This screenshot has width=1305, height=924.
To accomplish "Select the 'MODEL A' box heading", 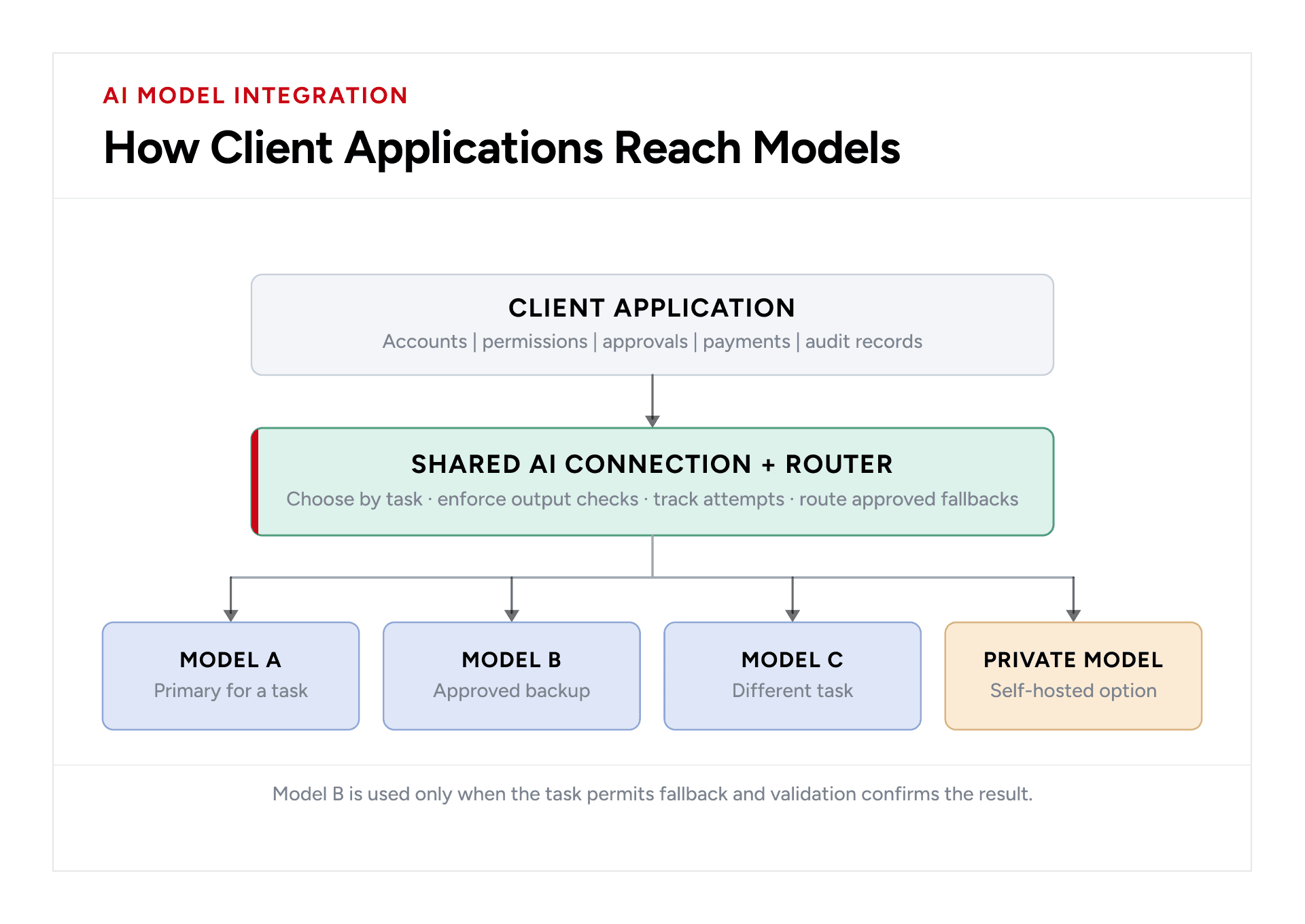I will click(230, 660).
